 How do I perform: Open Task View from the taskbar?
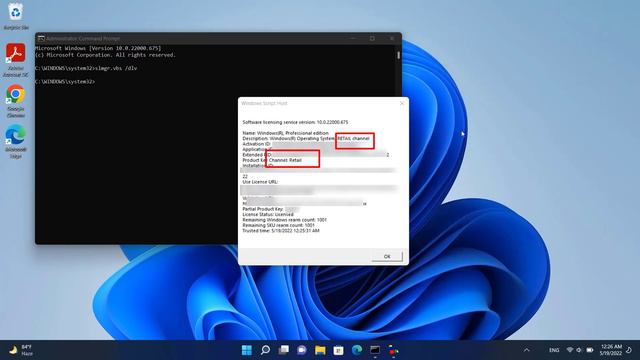tap(284, 350)
